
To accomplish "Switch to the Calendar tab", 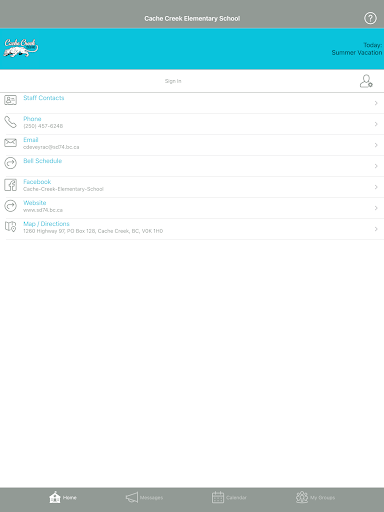I will tap(229, 497).
